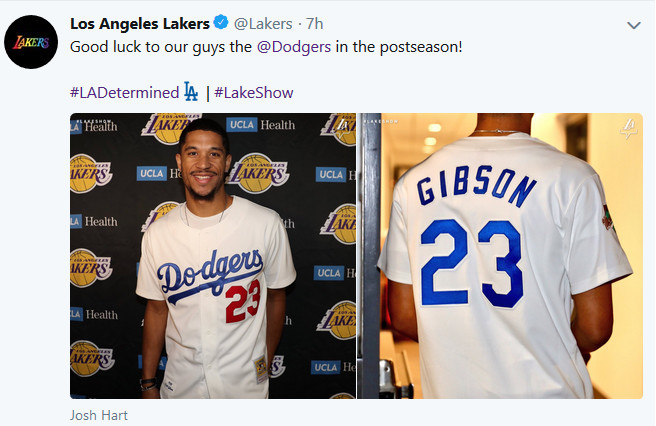Viewport: 656px width, 426px height.
Task: Click the Josh Hart photo caption
Action: click(x=98, y=415)
